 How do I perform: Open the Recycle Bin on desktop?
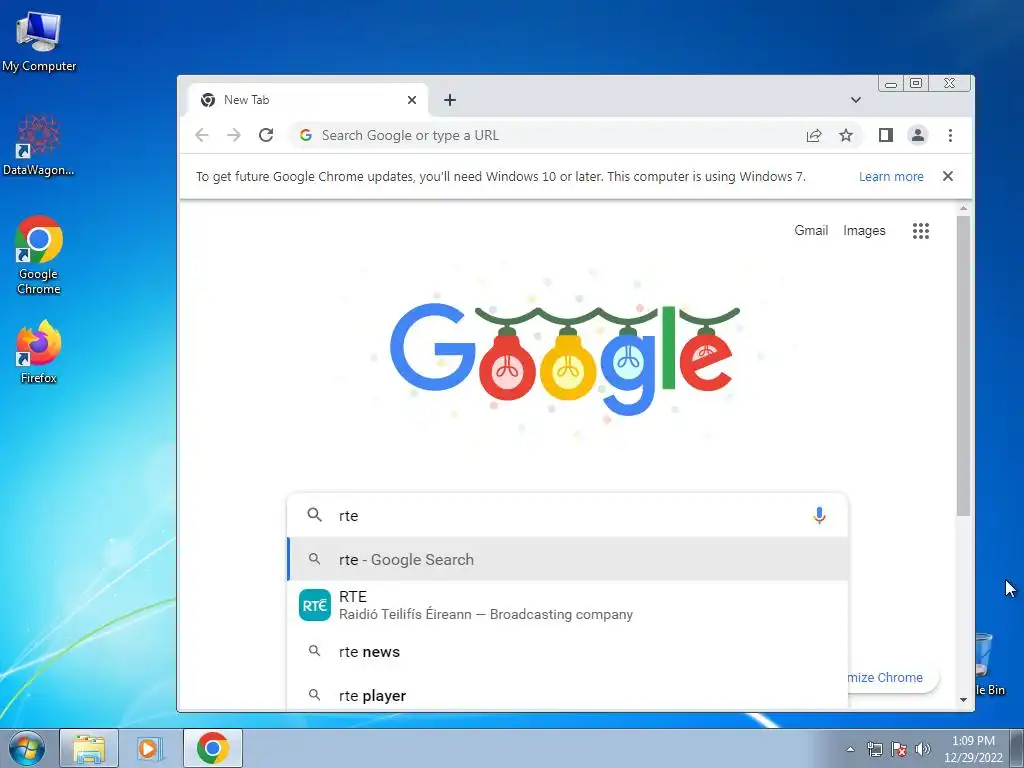coord(989,663)
